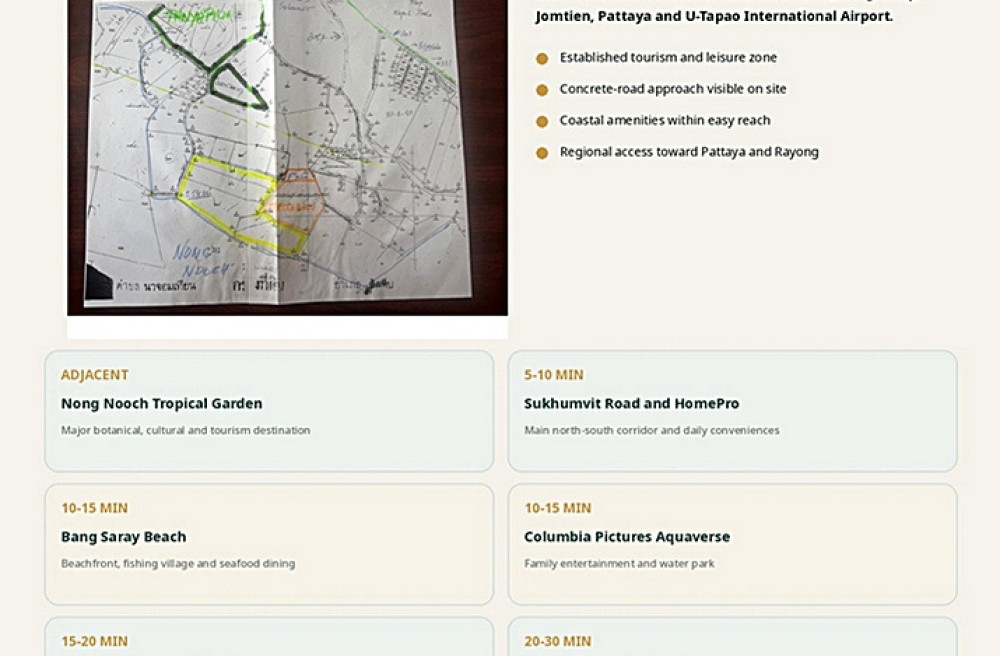The height and width of the screenshot is (656, 1000).
Task: Click 10-15 MIN label above Bang Saray Beach
Action: pyautogui.click(x=94, y=508)
